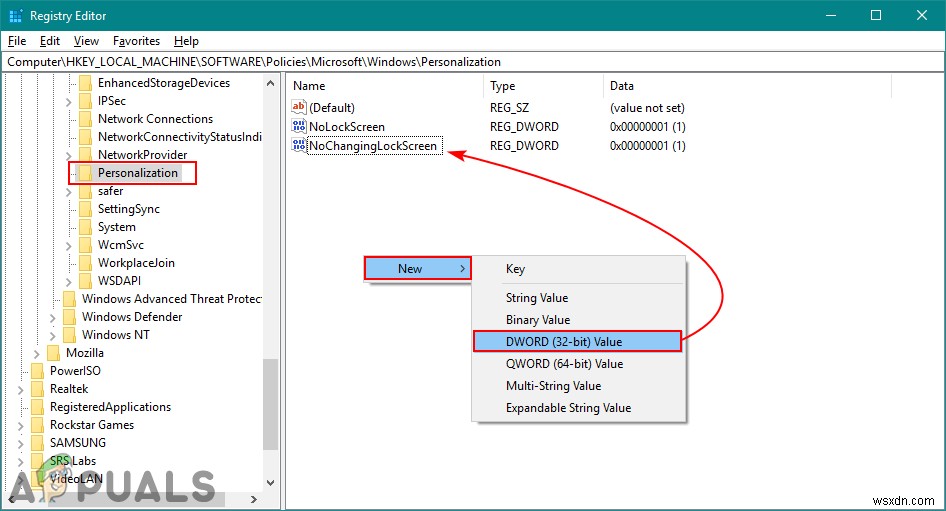Select the NoLockScreen value name
The width and height of the screenshot is (946, 511).
point(347,127)
